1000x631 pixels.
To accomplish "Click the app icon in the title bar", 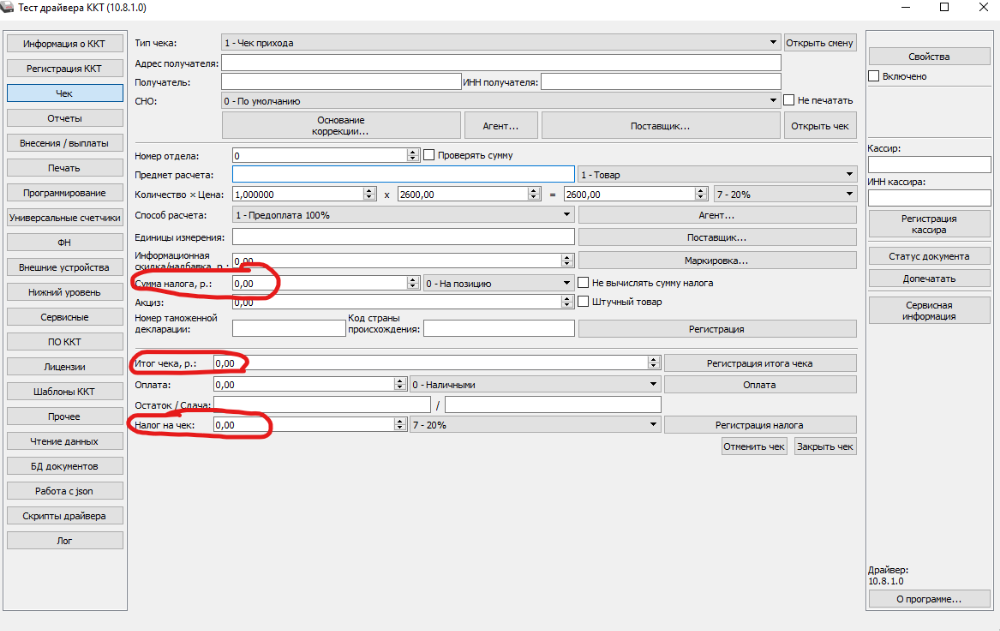I will click(x=9, y=7).
